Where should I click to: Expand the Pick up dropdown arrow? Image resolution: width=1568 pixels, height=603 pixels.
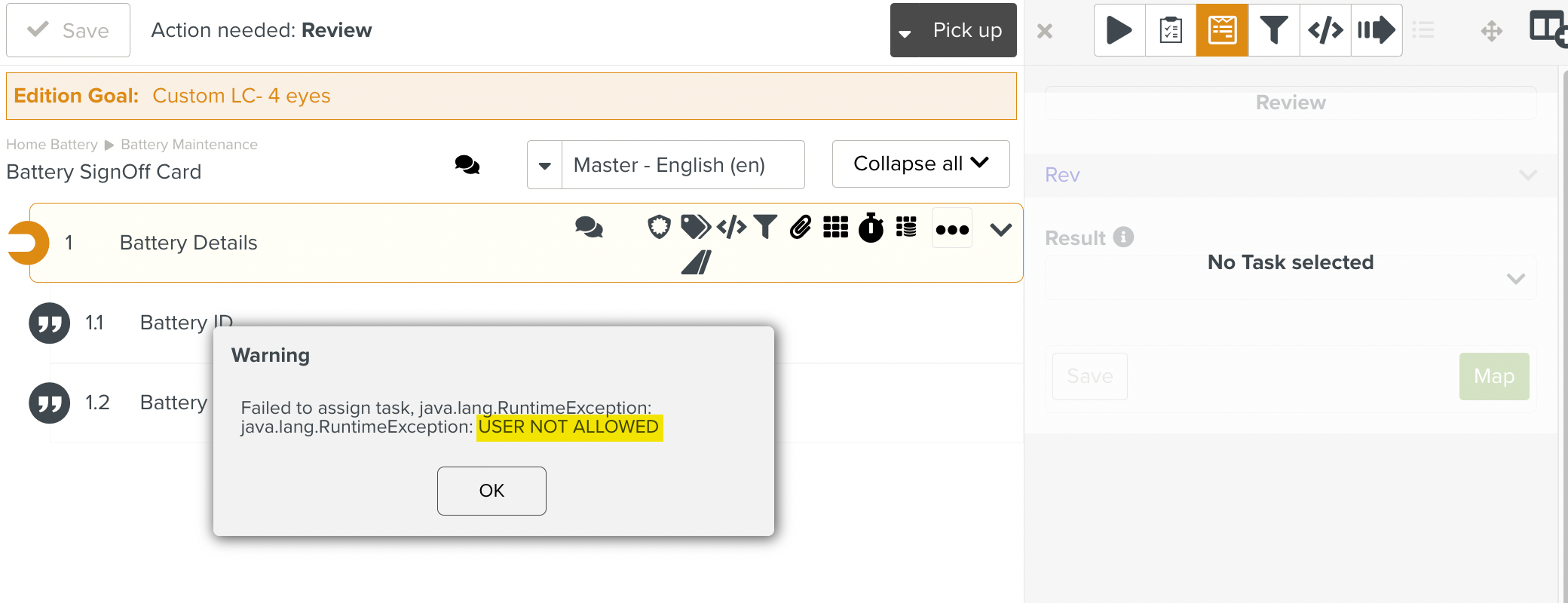point(905,32)
